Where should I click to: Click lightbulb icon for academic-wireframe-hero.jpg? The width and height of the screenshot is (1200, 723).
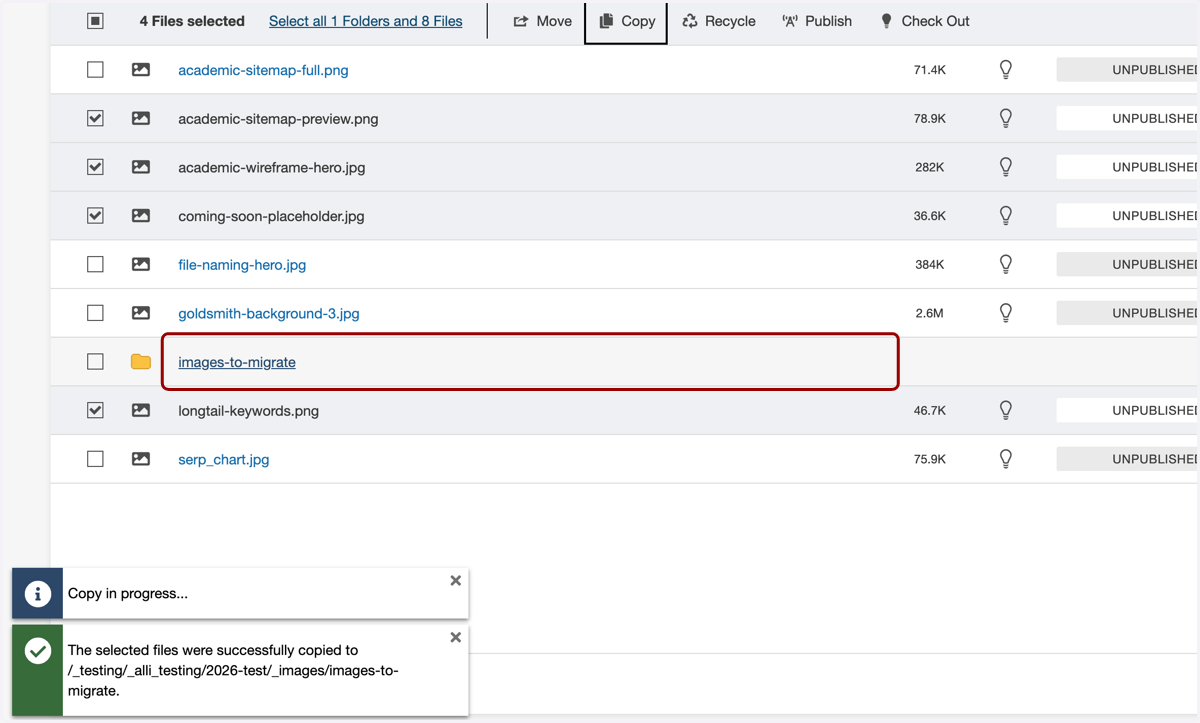pyautogui.click(x=1006, y=166)
